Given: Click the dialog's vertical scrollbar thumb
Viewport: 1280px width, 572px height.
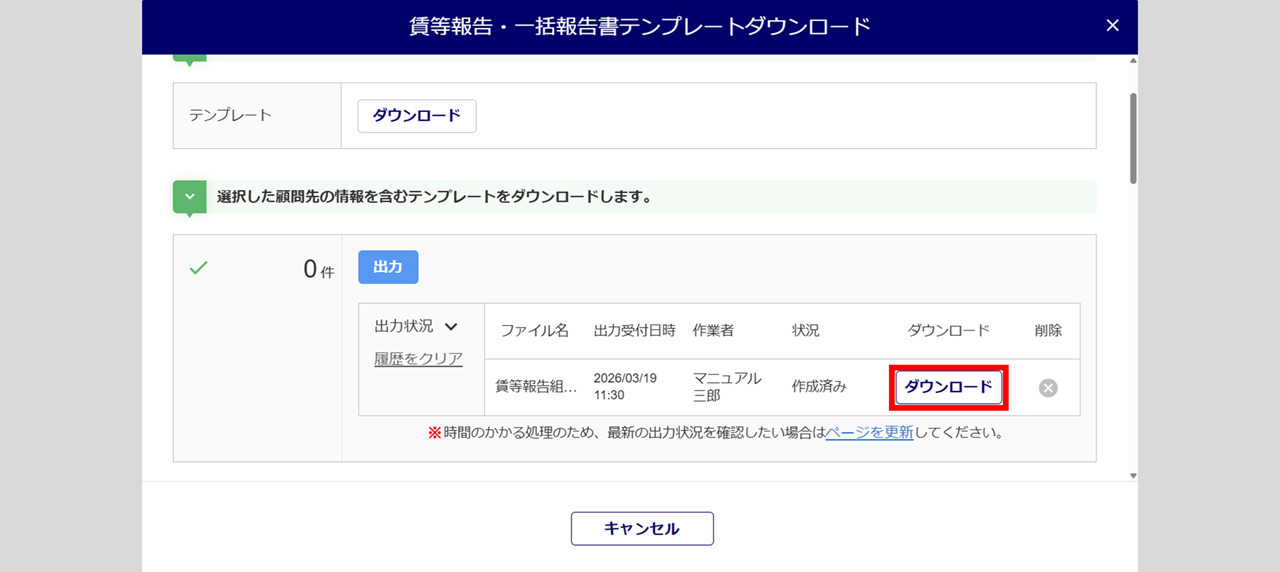Looking at the screenshot, I should (1133, 138).
